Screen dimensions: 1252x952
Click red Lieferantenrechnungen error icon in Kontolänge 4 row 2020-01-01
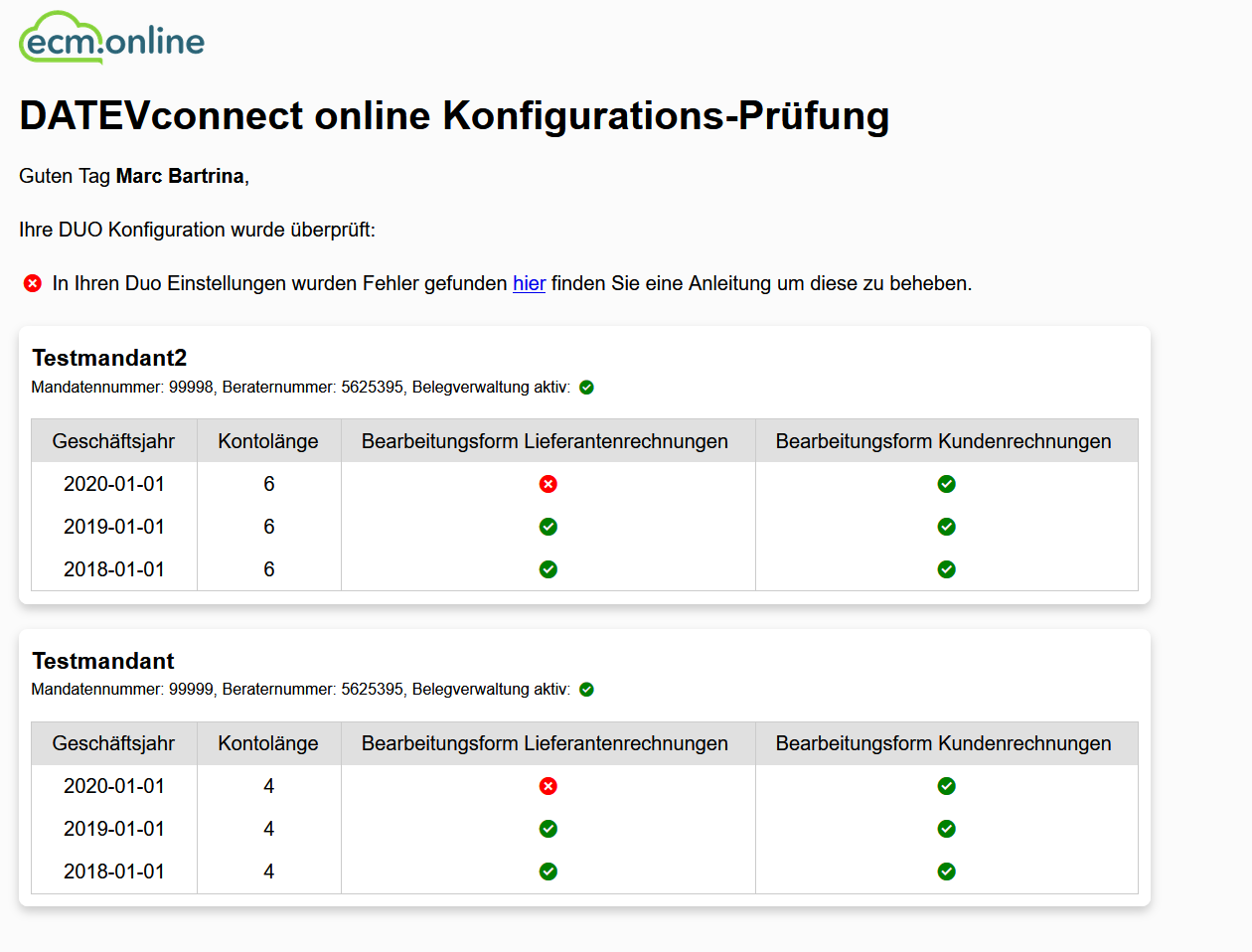click(548, 786)
